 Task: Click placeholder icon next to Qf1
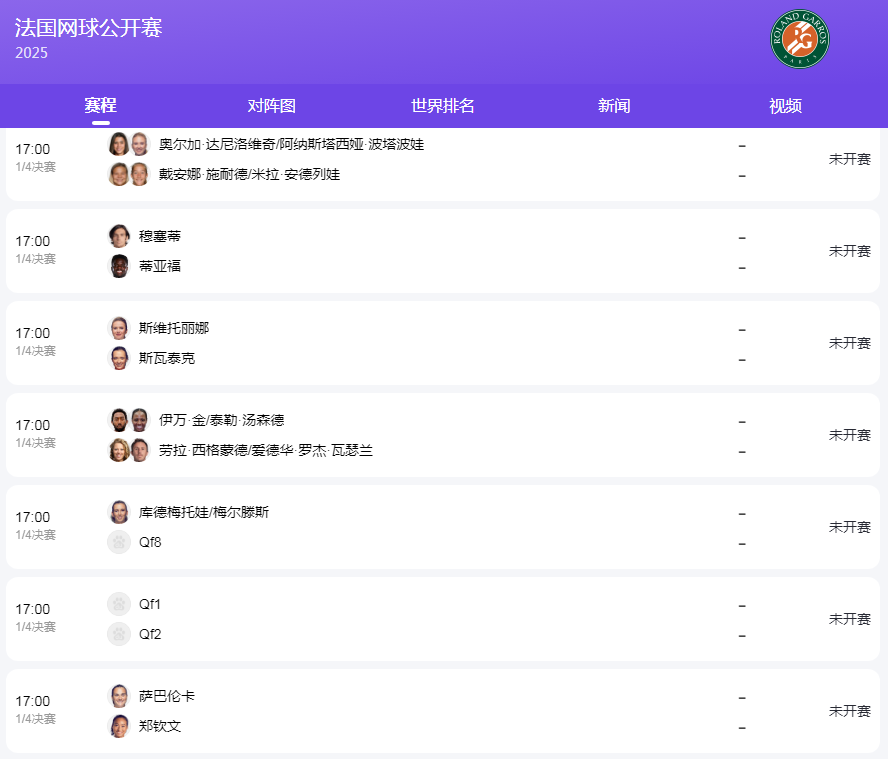[119, 604]
